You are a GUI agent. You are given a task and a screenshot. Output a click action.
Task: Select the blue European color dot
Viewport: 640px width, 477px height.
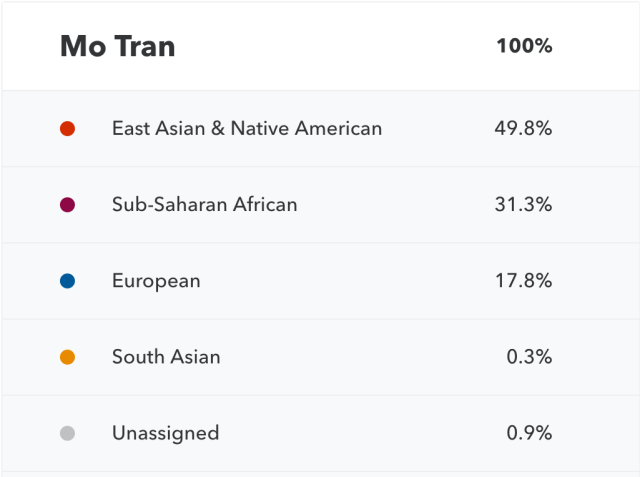pyautogui.click(x=67, y=281)
